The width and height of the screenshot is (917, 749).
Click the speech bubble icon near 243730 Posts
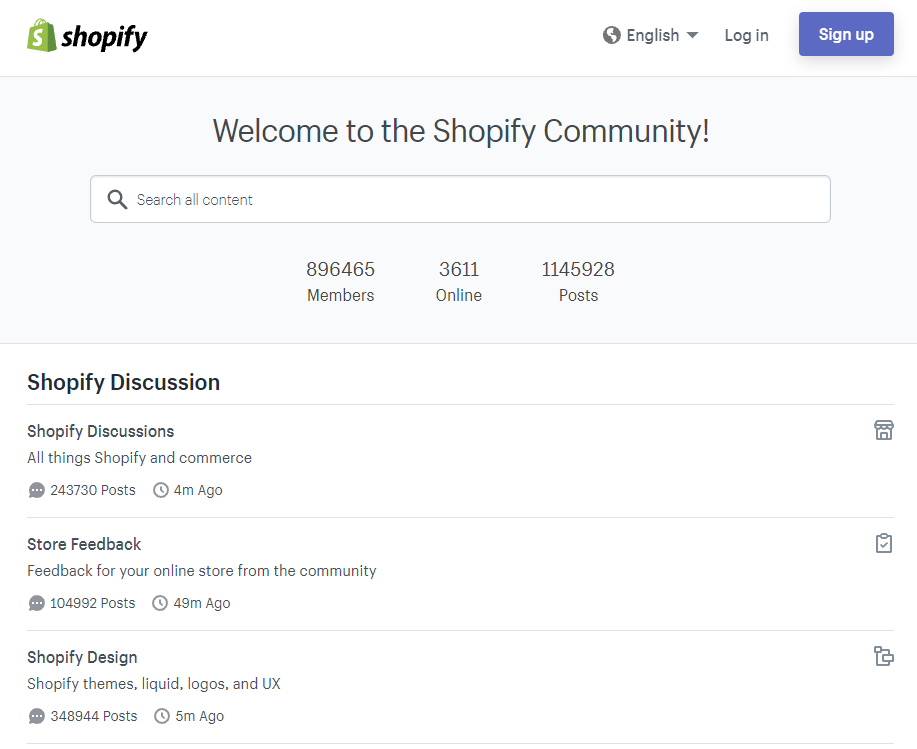tap(37, 490)
